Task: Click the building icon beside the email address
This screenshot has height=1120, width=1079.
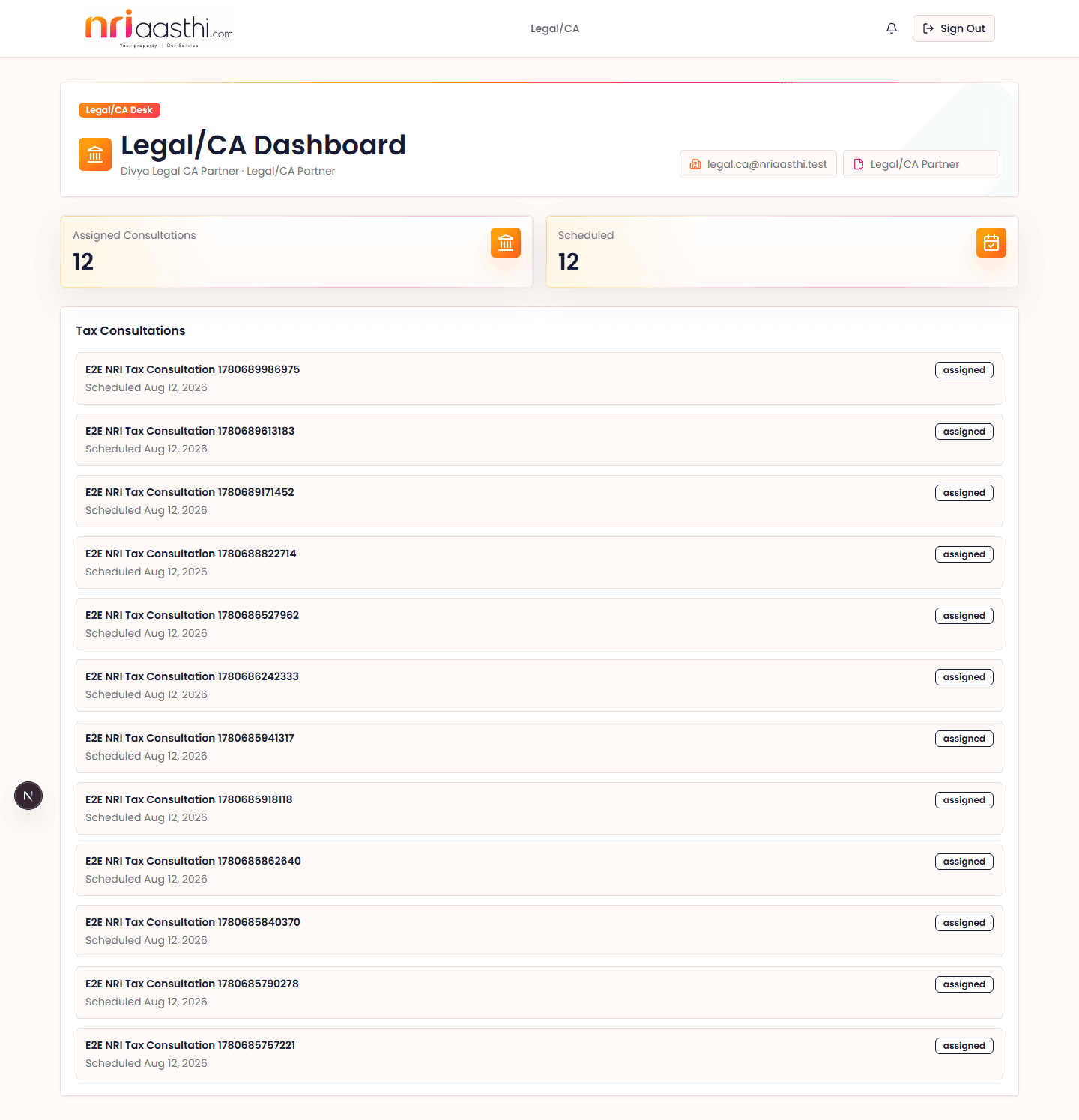Action: click(695, 164)
